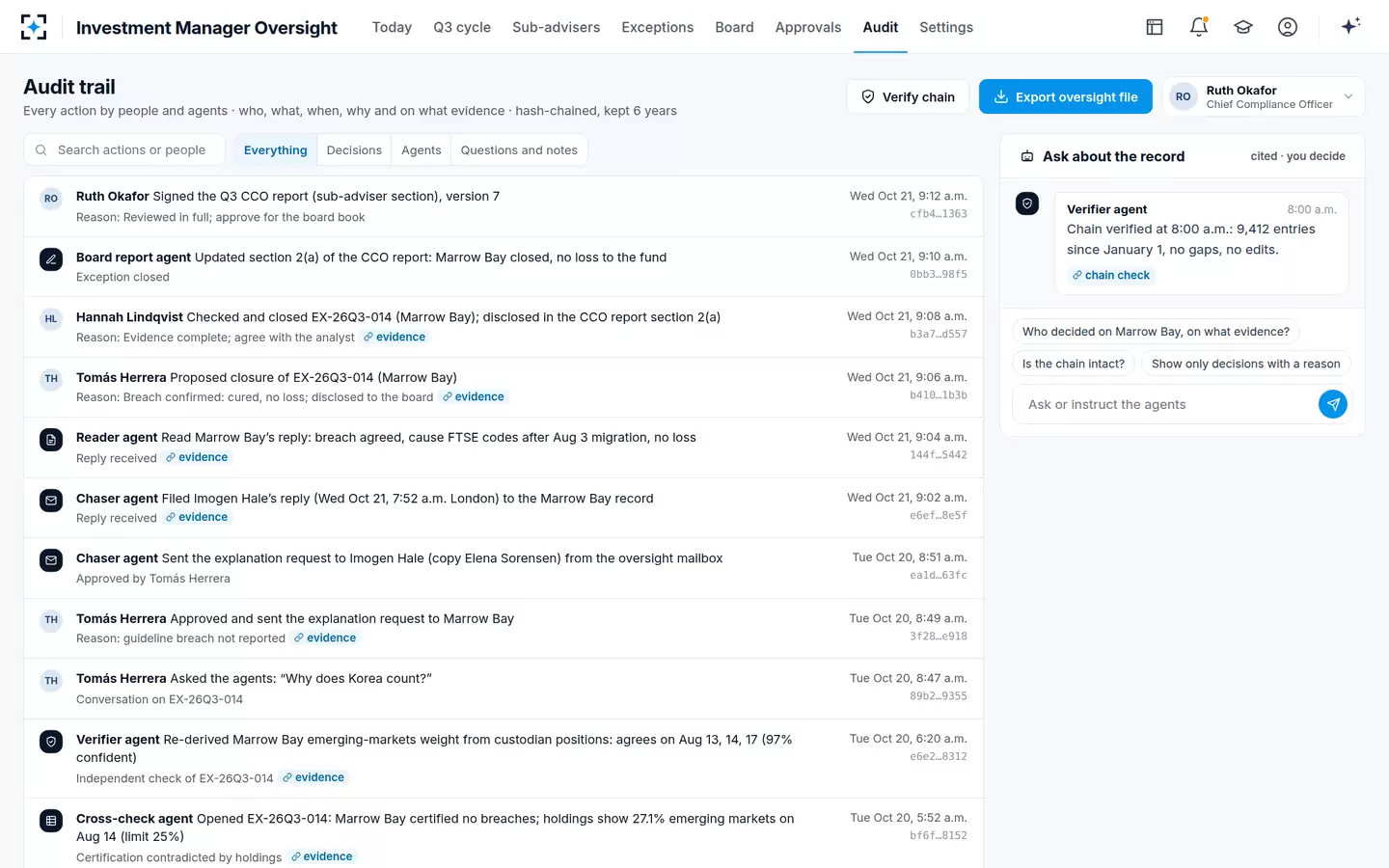Open evidence link in Reader agent row
This screenshot has height=868, width=1389.
click(x=197, y=457)
